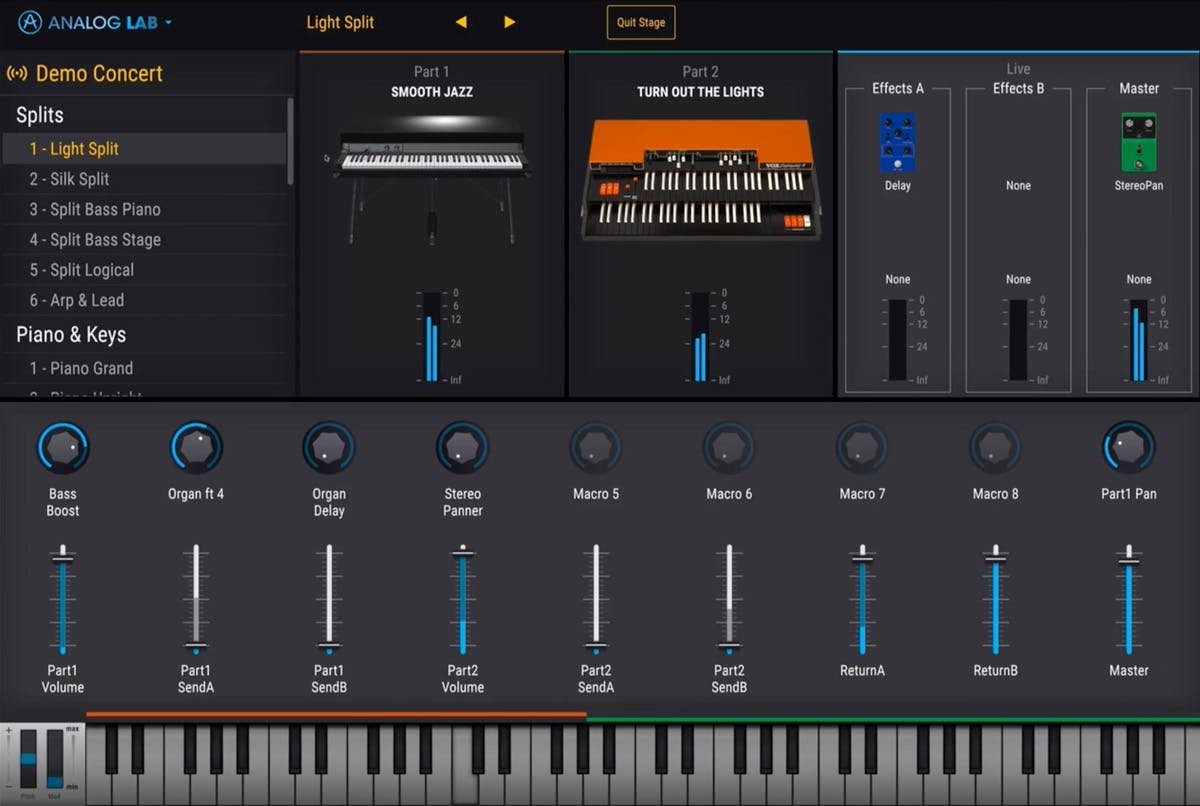Click the Demo Concert live icon
The height and width of the screenshot is (806, 1200).
(17, 73)
